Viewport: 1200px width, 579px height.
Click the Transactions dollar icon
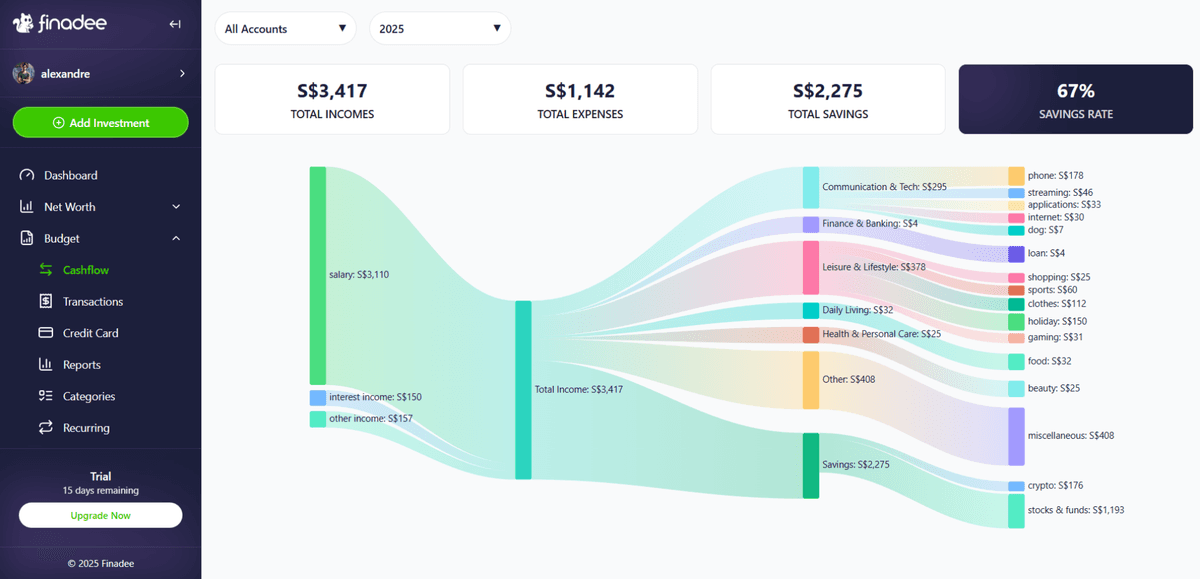45,302
